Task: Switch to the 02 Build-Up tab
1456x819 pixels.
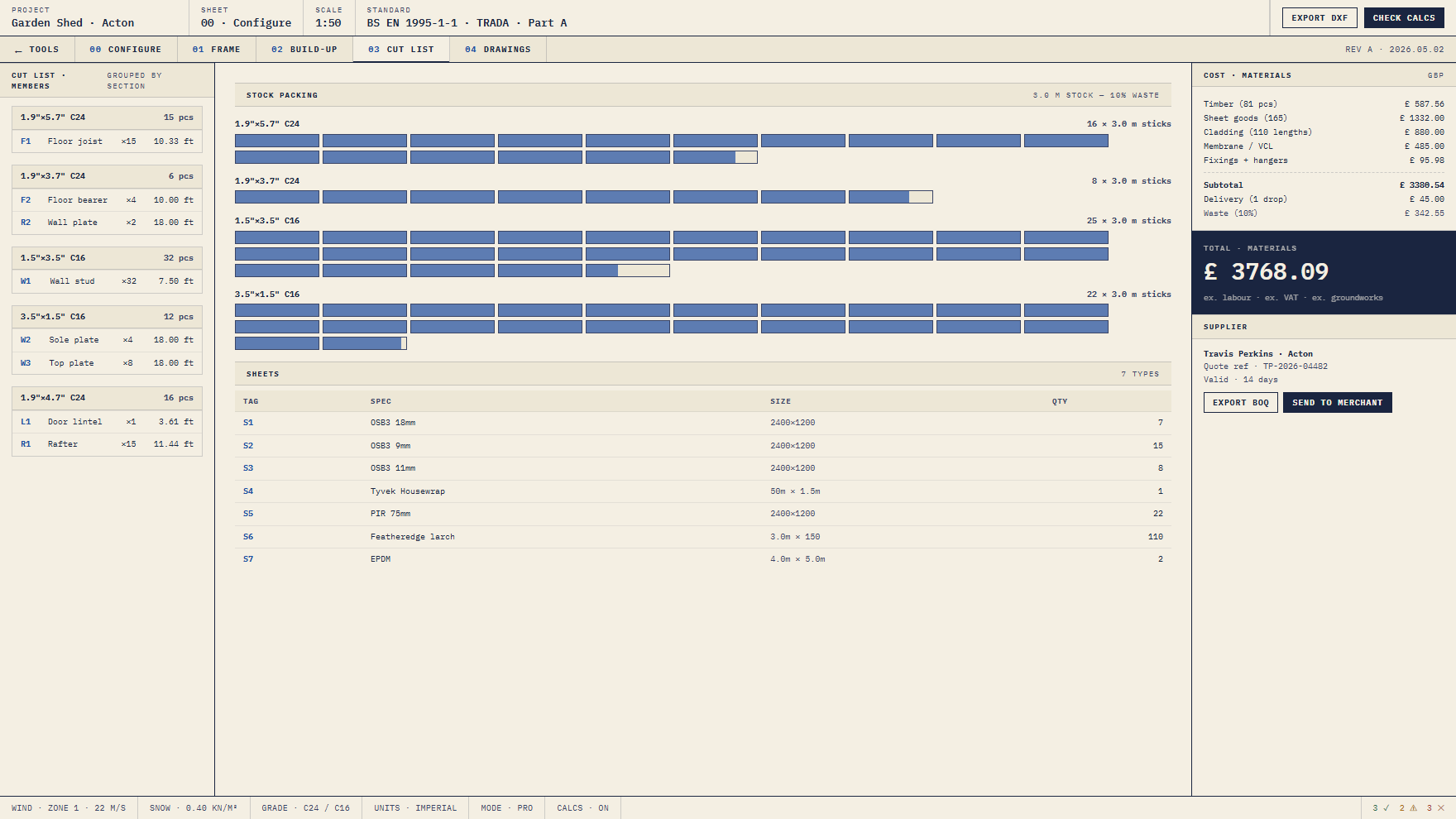Action: click(x=304, y=50)
